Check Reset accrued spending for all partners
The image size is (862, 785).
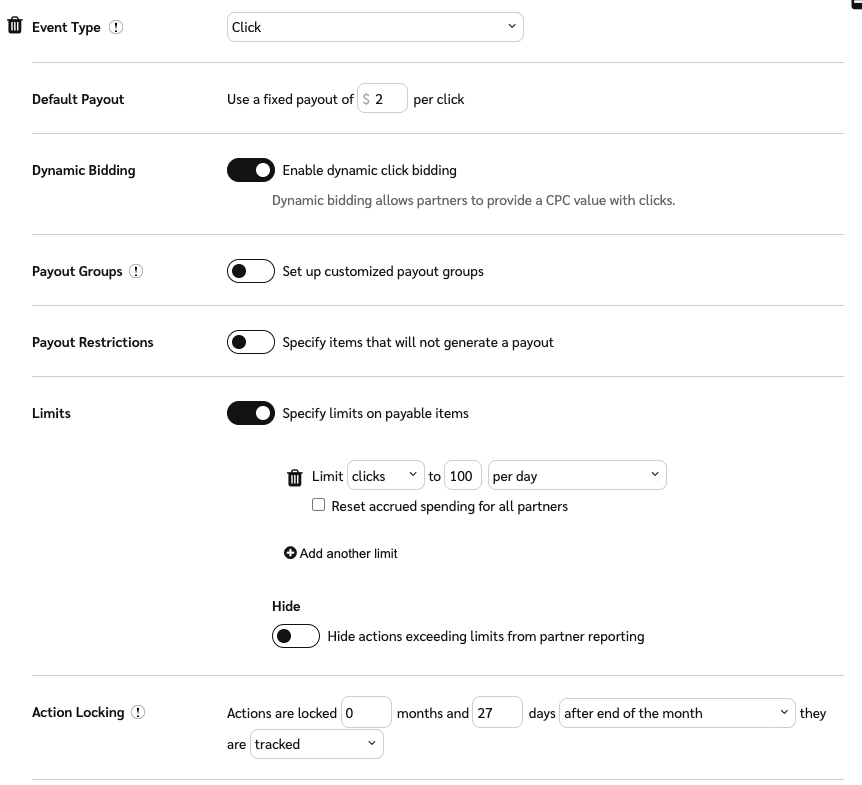(x=319, y=506)
